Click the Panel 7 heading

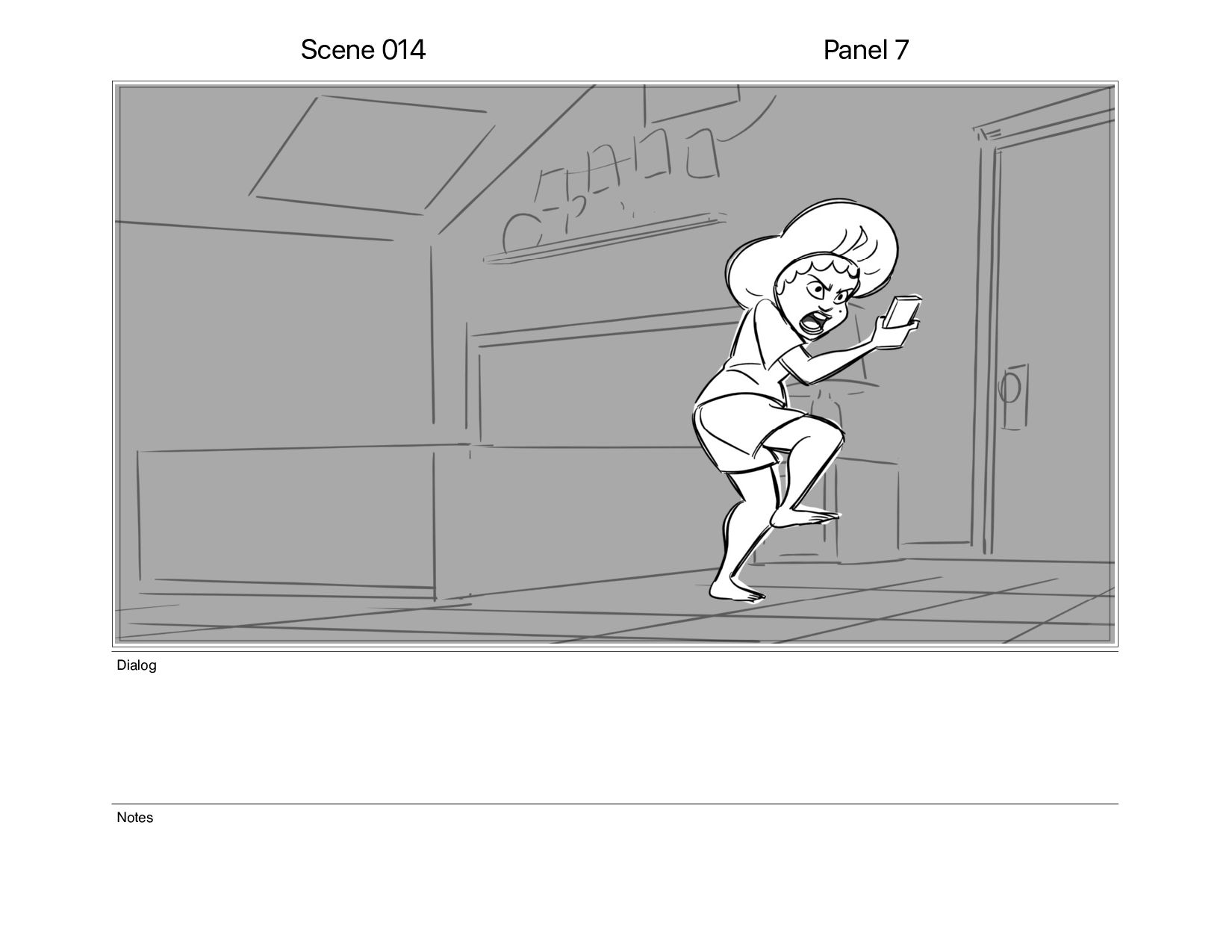tap(865, 50)
